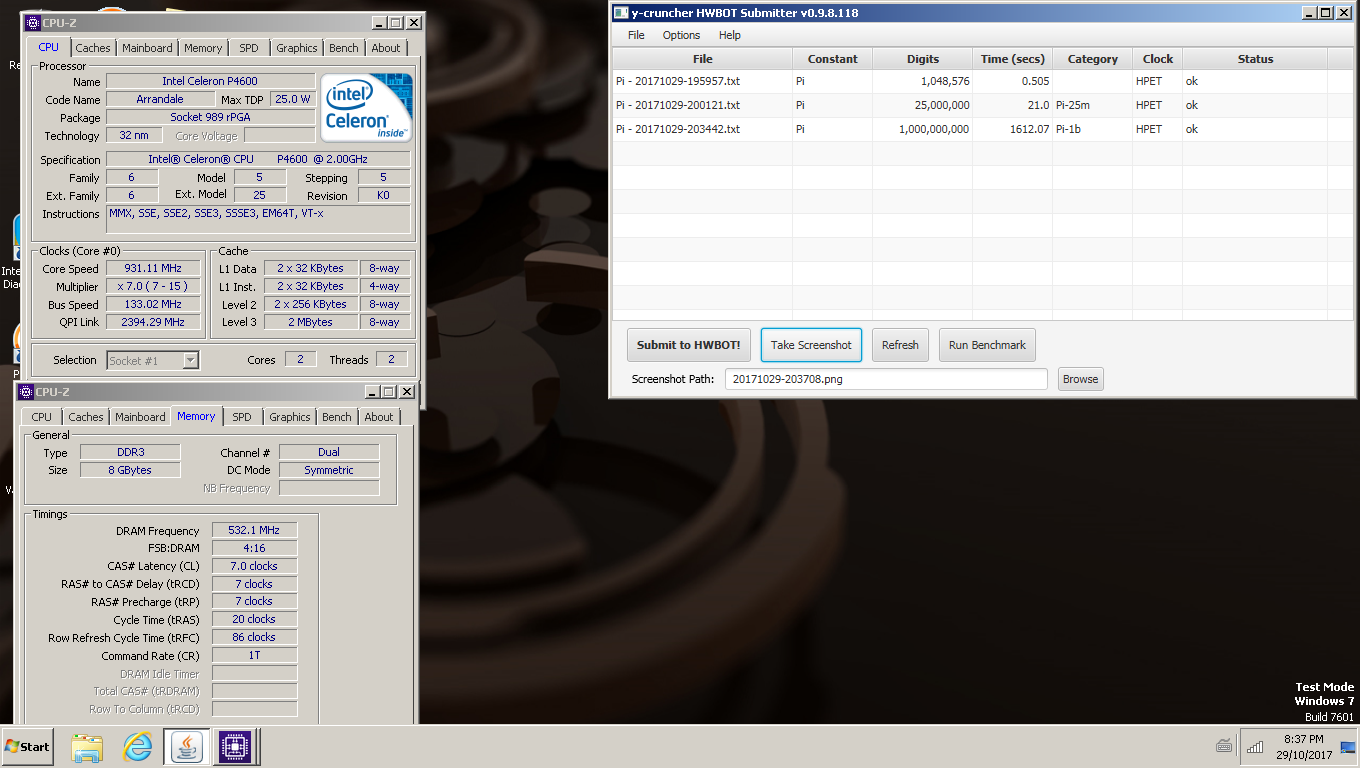Switch to Memory tab in top CPU-Z window
The height and width of the screenshot is (768, 1360).
pyautogui.click(x=203, y=48)
